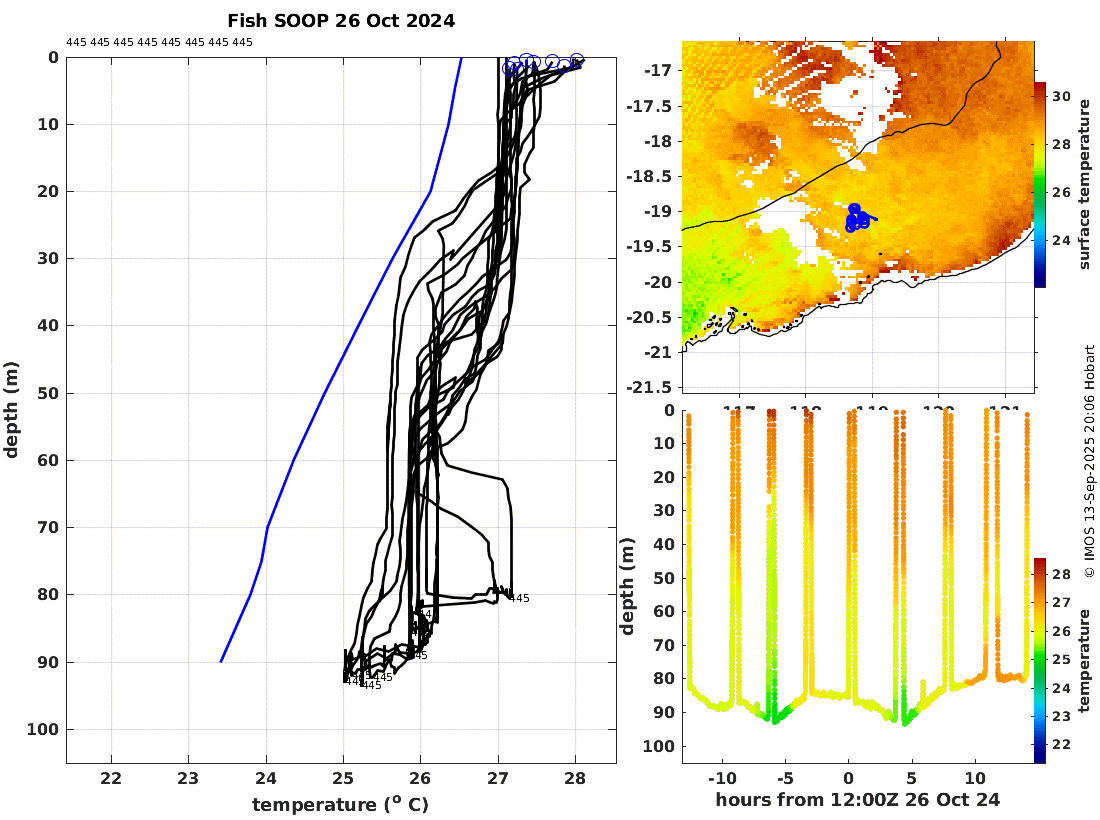Viewport: 1100px width, 820px height.
Task: Select the "surface temperature" colorbar label
Action: 1084,185
